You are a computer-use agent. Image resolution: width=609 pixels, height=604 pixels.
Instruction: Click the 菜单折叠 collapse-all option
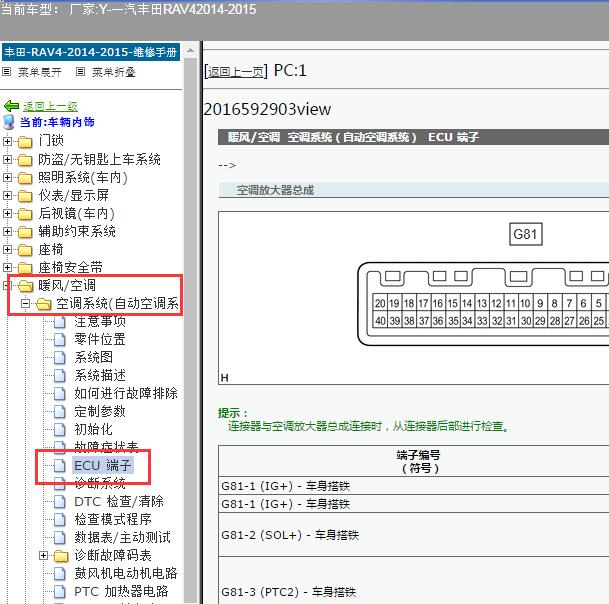(113, 72)
